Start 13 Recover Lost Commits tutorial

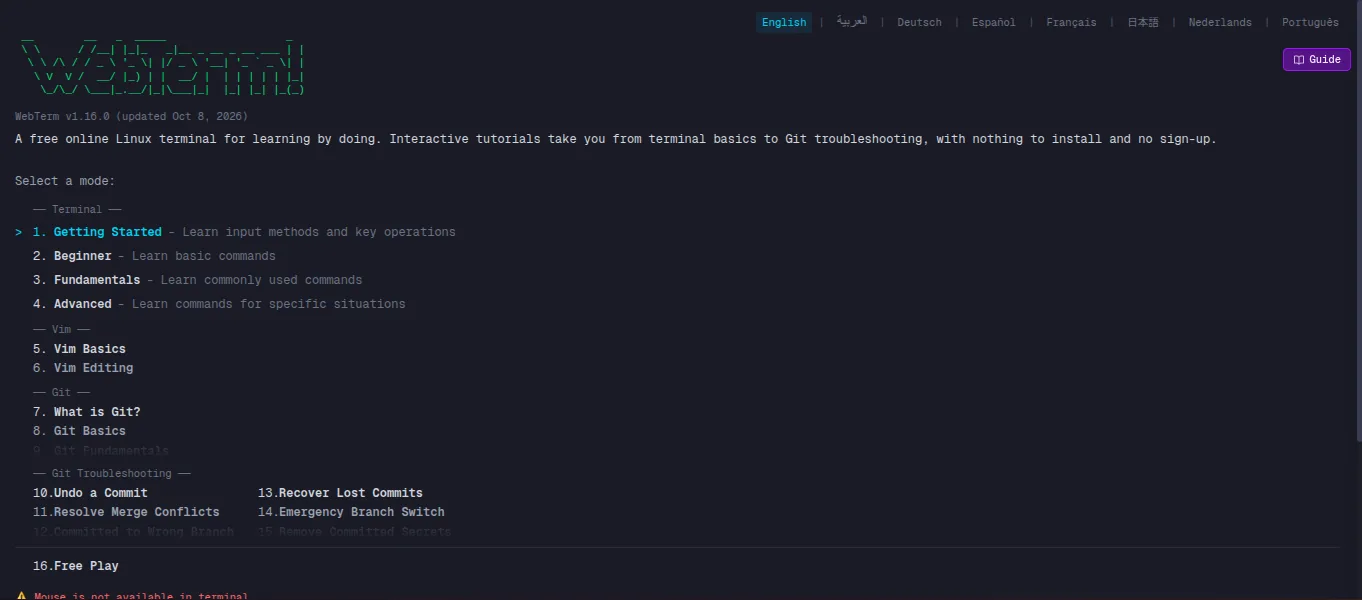340,493
